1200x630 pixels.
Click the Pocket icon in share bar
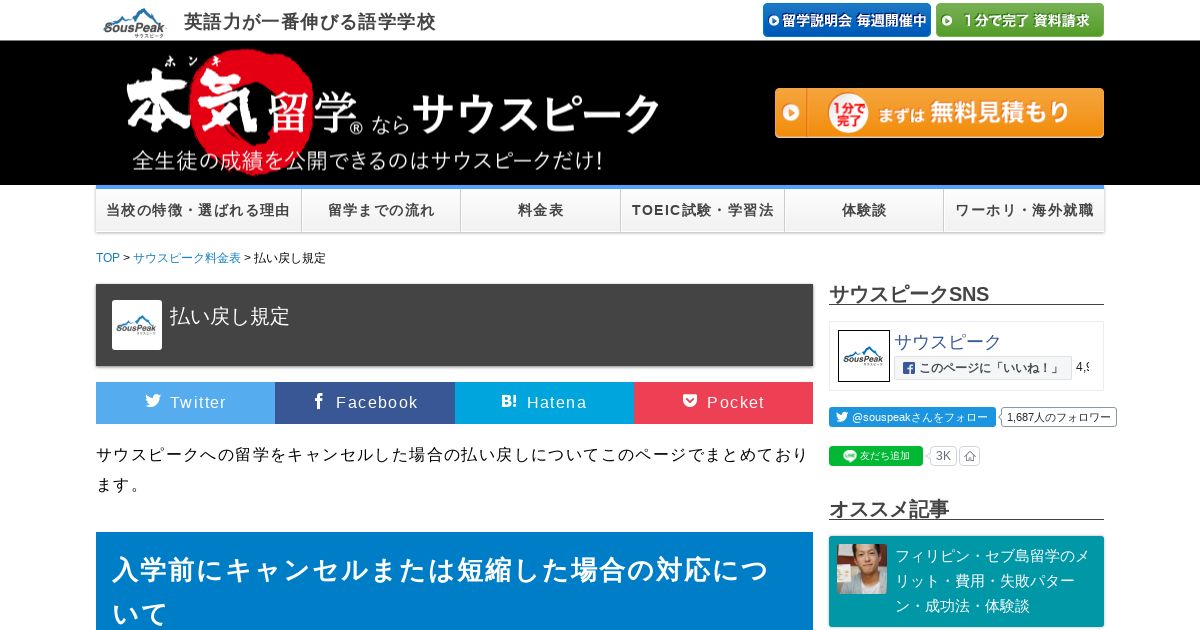click(690, 401)
